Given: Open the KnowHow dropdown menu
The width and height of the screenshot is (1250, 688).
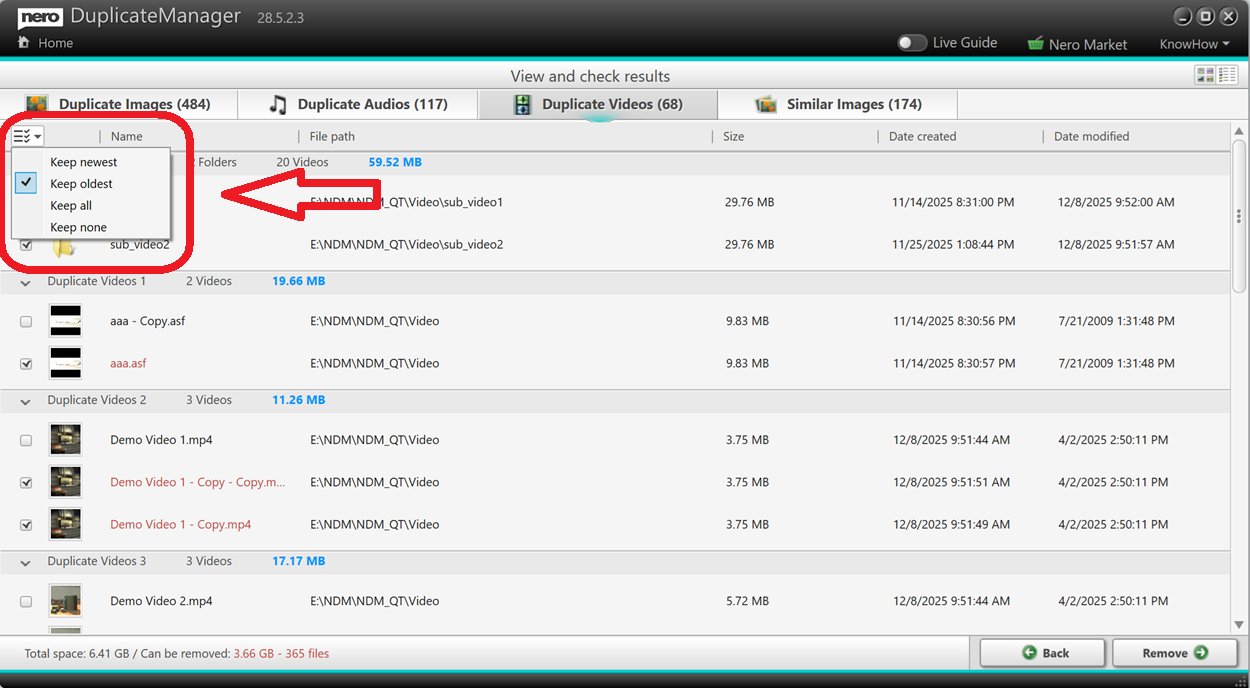Looking at the screenshot, I should (1194, 44).
